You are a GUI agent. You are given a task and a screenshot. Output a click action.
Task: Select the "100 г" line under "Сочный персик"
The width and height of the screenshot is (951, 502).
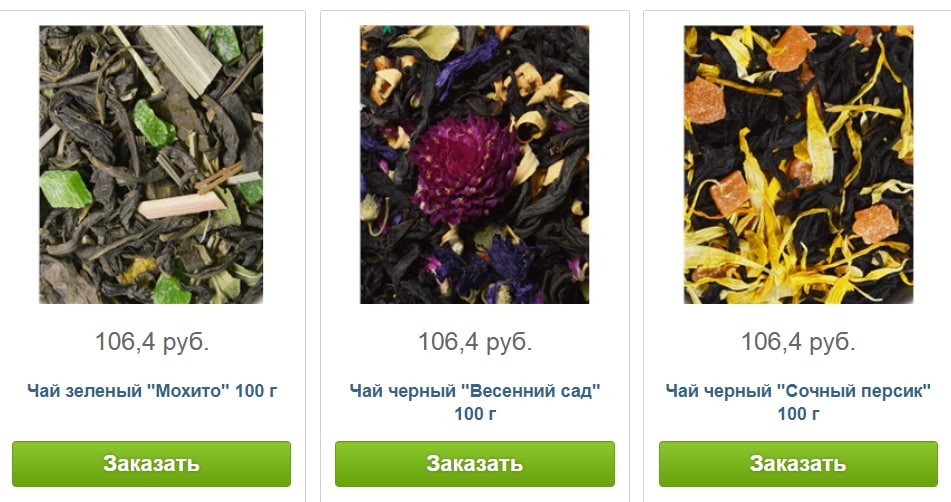[x=798, y=414]
